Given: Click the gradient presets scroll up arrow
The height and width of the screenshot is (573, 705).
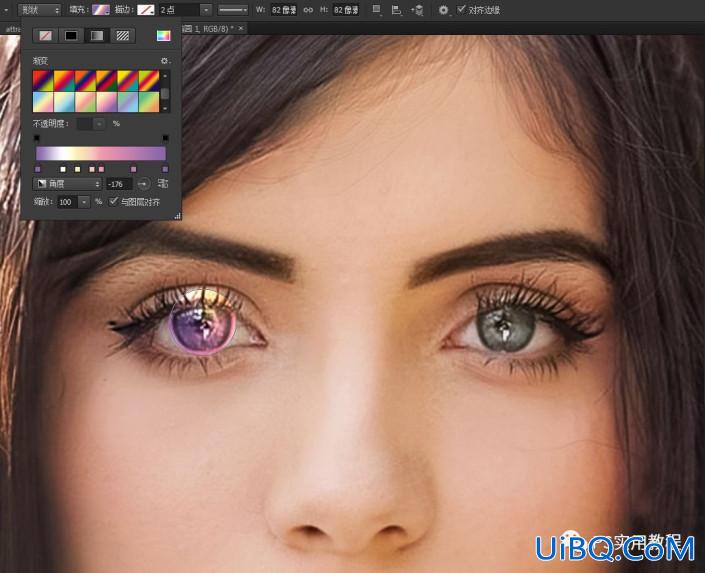Looking at the screenshot, I should point(165,76).
